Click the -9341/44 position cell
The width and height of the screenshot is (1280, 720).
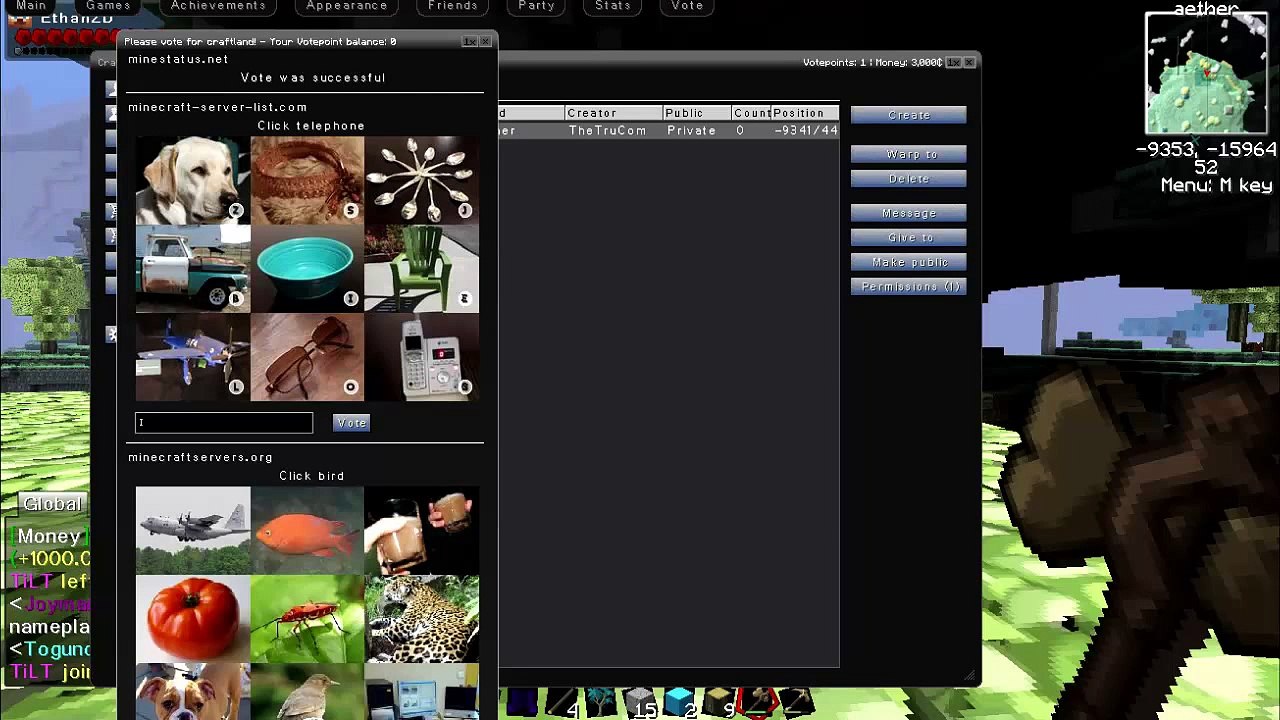click(x=805, y=131)
